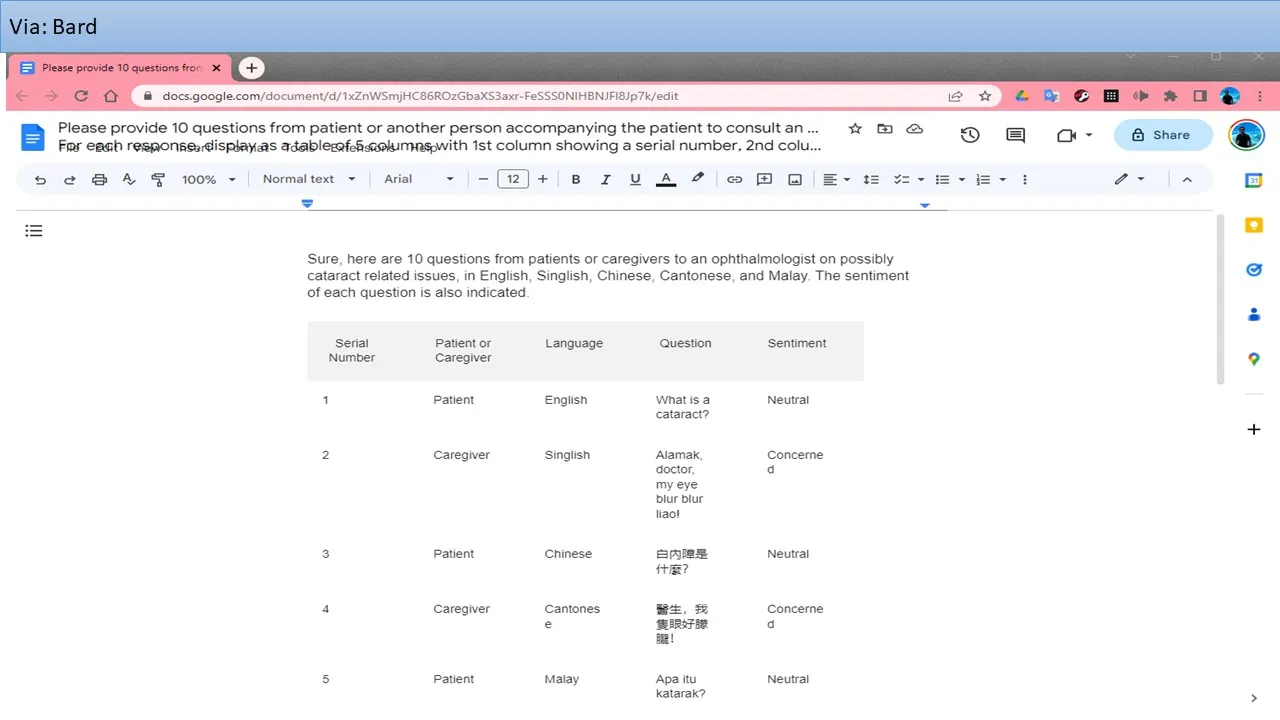Image resolution: width=1280 pixels, height=720 pixels.
Task: Go to the browser home page
Action: [x=111, y=96]
